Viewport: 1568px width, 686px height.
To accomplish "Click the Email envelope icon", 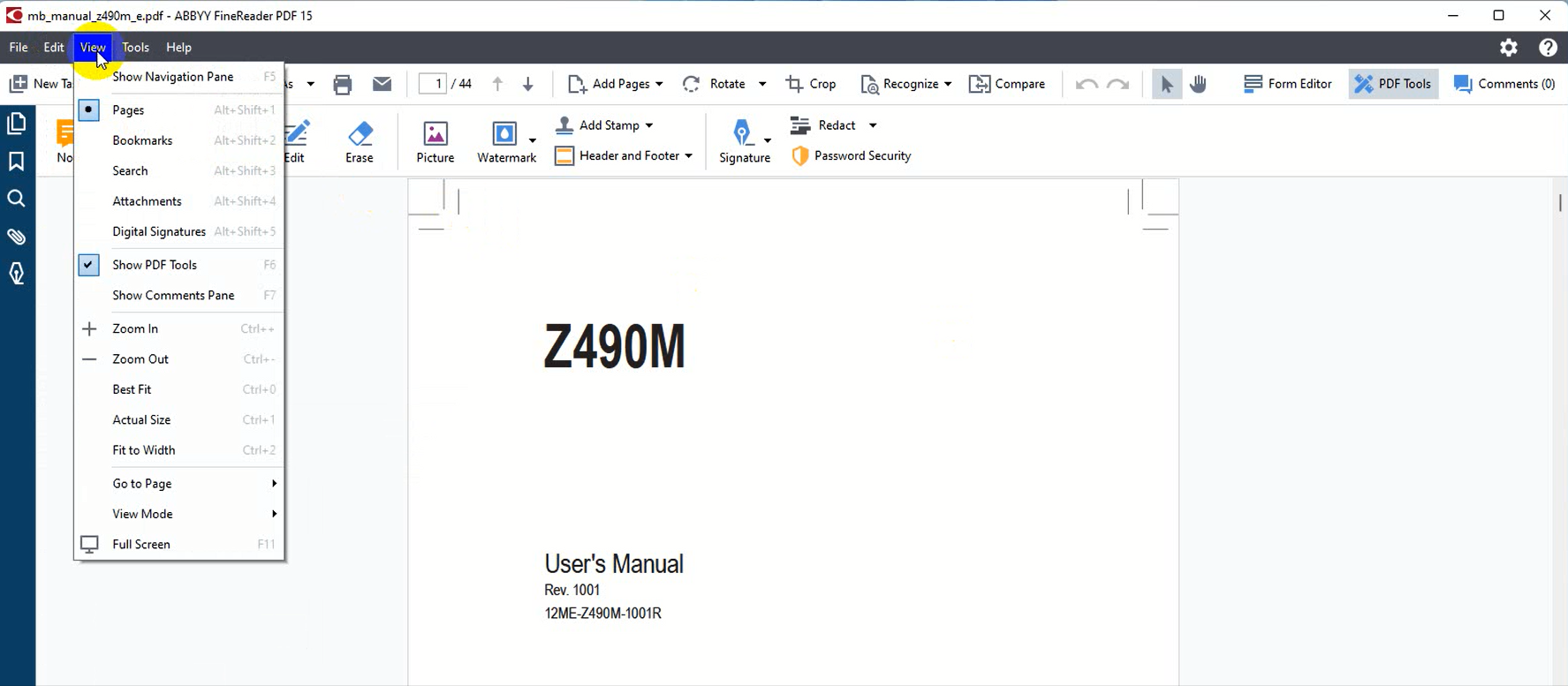I will [x=382, y=84].
